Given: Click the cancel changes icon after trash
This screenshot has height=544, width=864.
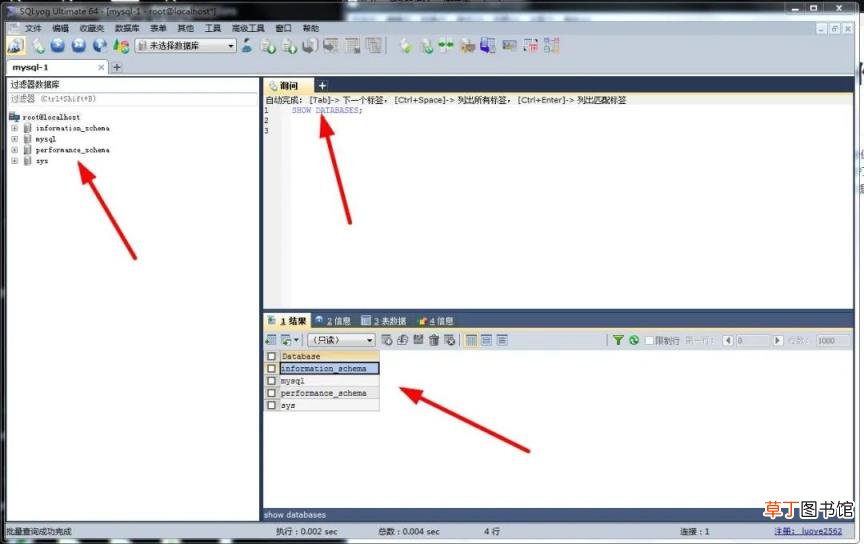Looking at the screenshot, I should click(450, 340).
